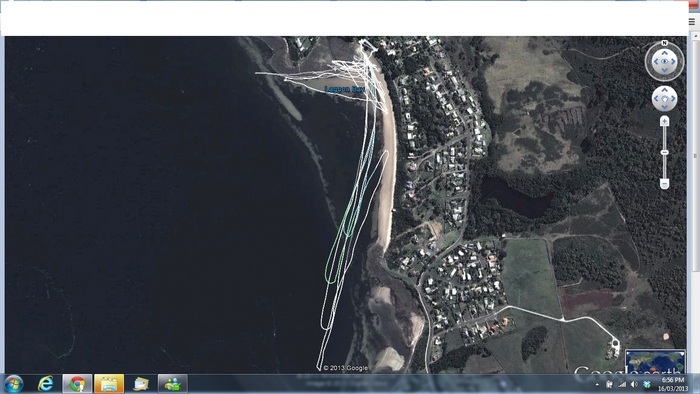Open the taskbar clock and date
The width and height of the screenshot is (700, 394).
tap(673, 384)
